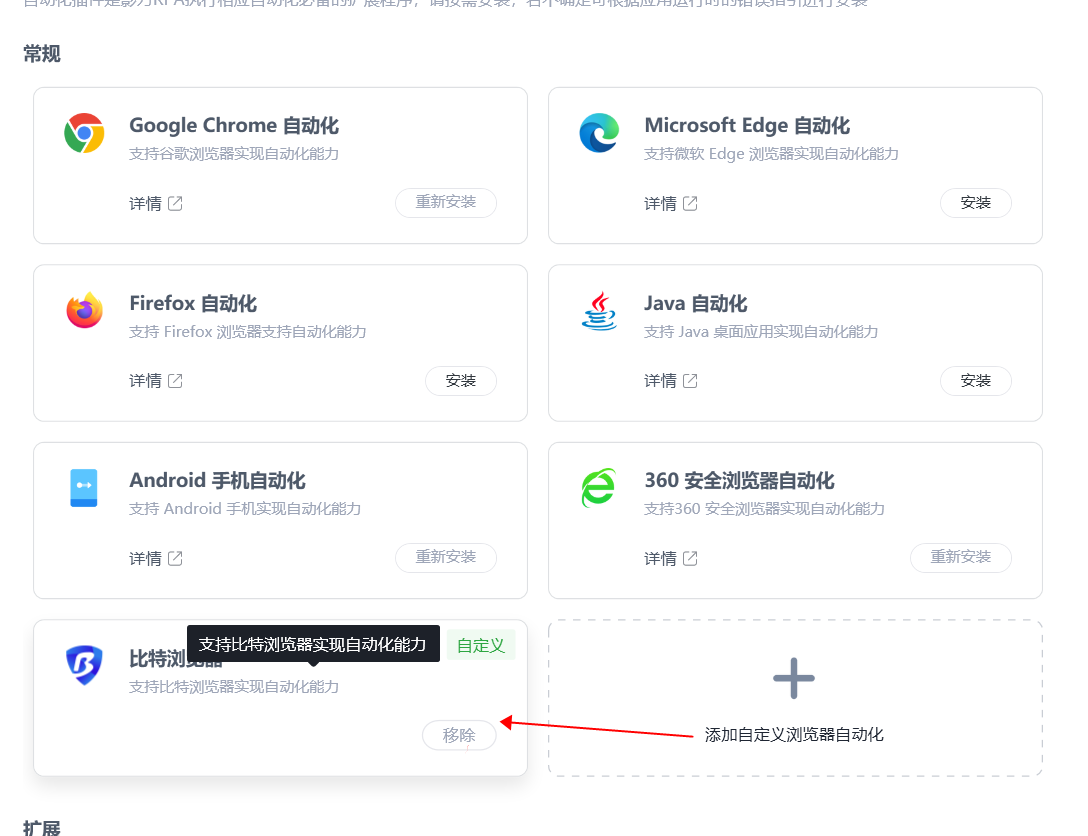Open external link icon beside Java 详情
The height and width of the screenshot is (836, 1088).
(x=690, y=381)
